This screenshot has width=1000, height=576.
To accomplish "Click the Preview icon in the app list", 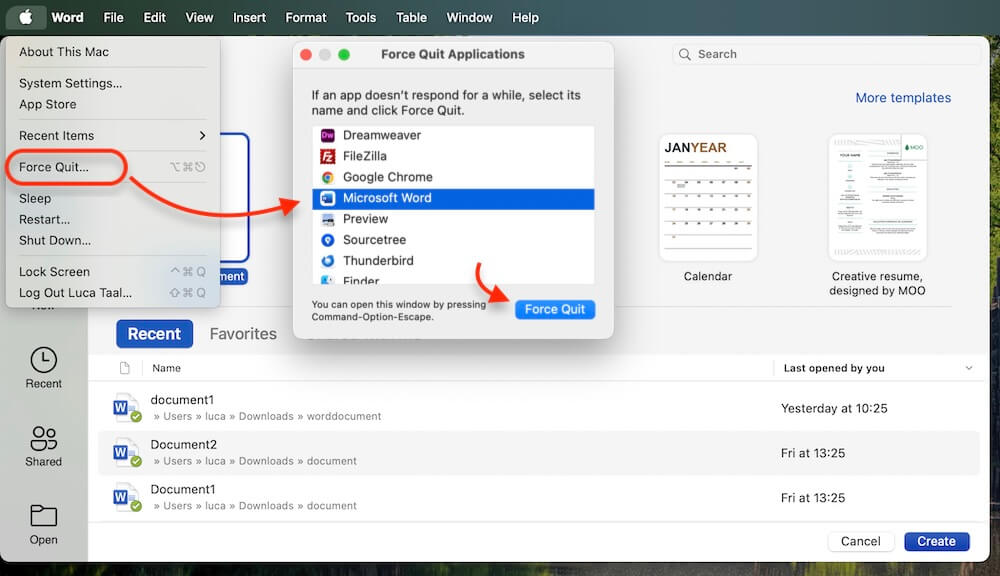I will pyautogui.click(x=329, y=219).
